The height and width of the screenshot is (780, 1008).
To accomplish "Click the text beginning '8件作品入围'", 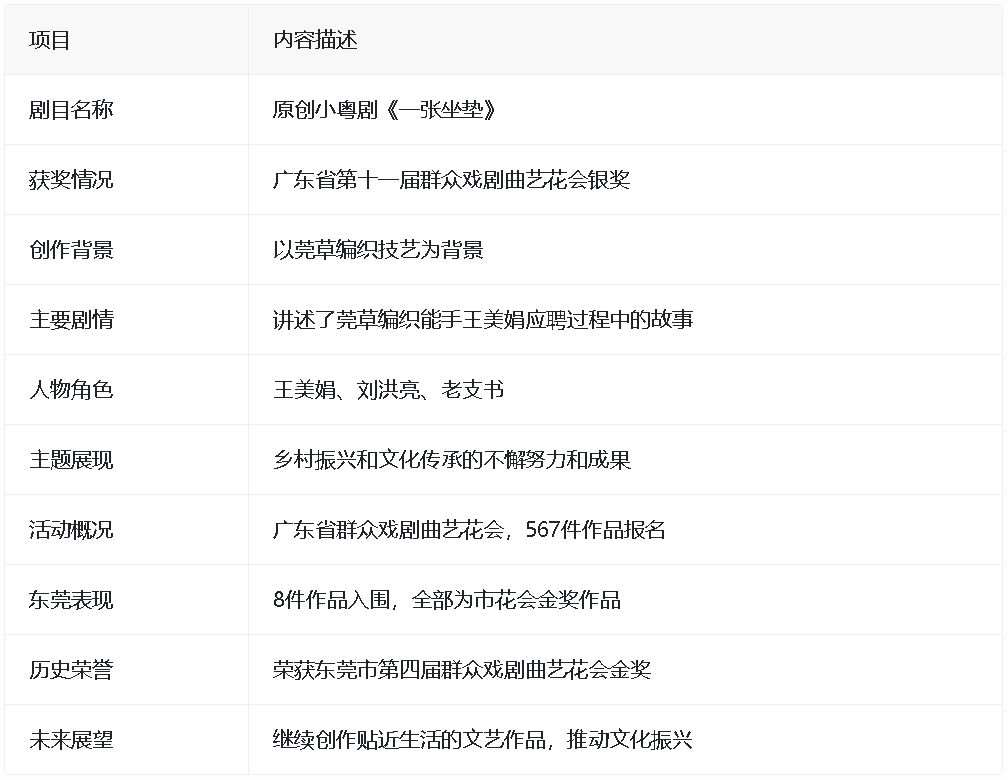I will (x=446, y=600).
